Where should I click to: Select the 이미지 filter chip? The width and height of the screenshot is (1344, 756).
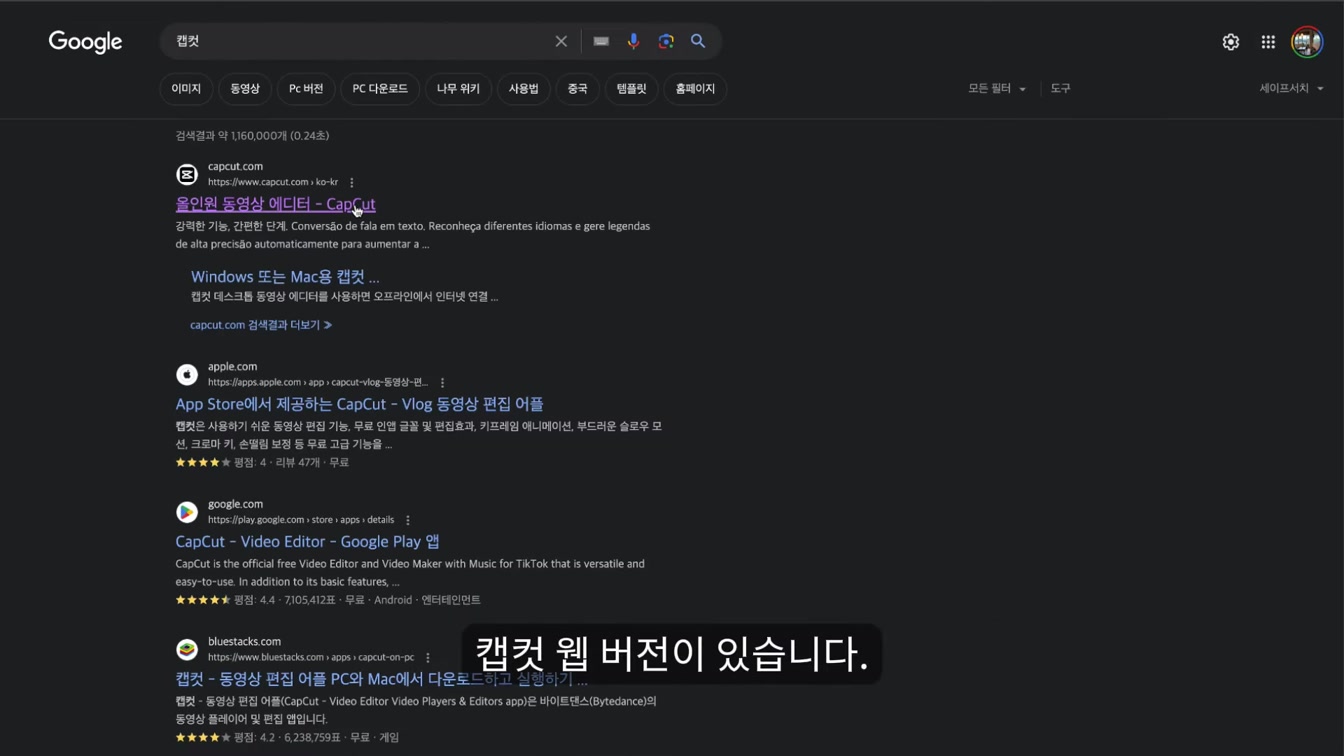pyautogui.click(x=186, y=89)
